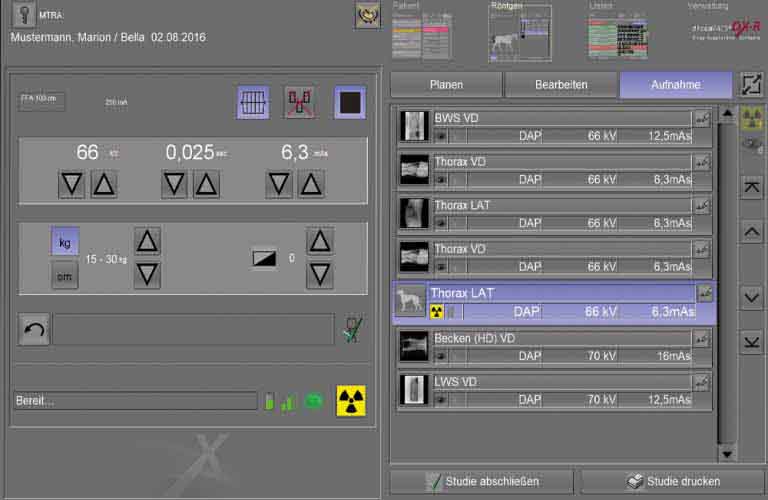The width and height of the screenshot is (768, 500).
Task: Click edit icon on LWS VD row
Action: pyautogui.click(x=702, y=382)
